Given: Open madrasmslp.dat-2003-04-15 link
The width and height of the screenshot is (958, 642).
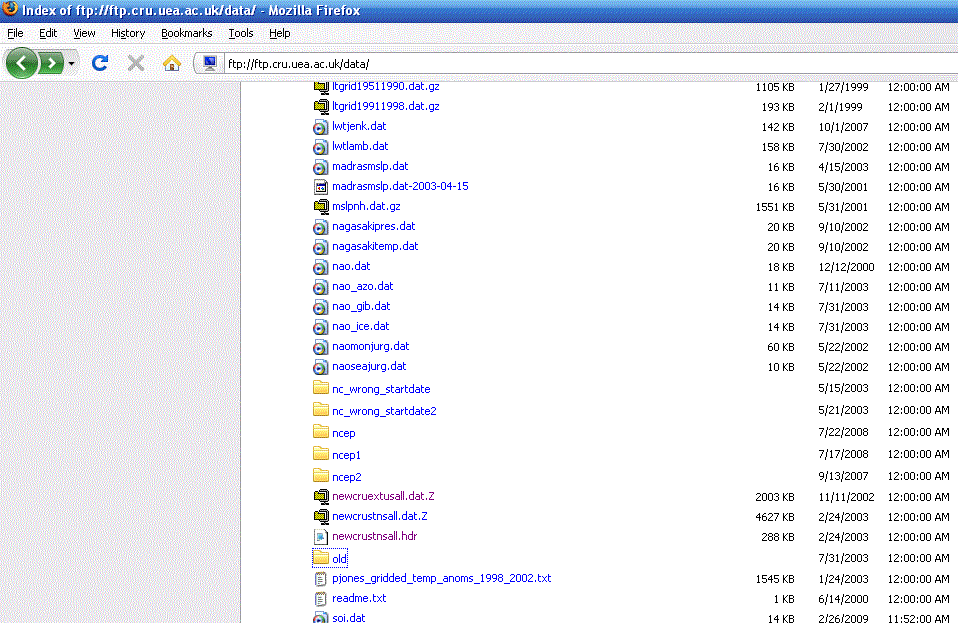Looking at the screenshot, I should coord(400,186).
